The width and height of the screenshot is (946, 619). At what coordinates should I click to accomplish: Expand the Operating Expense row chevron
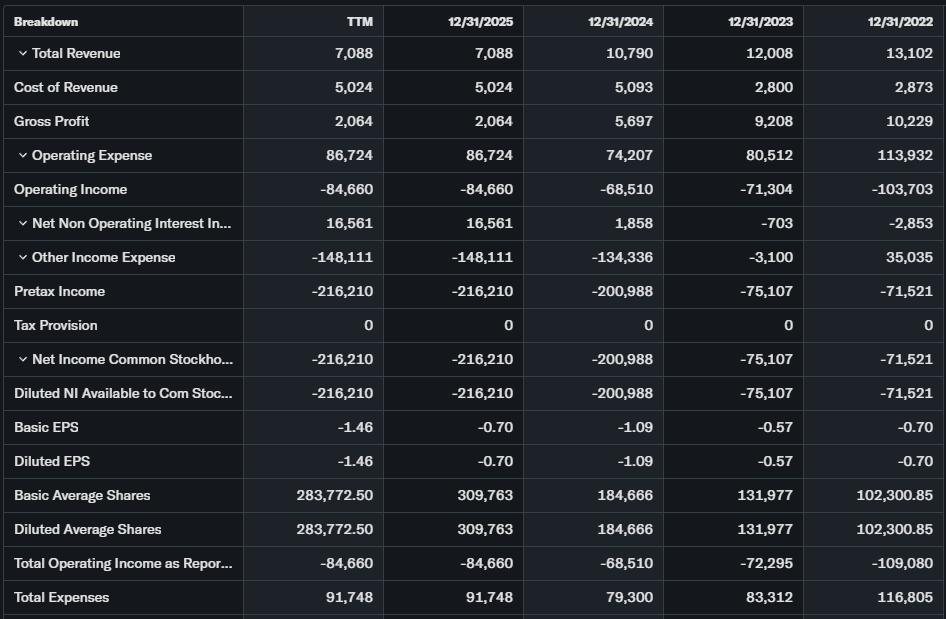22,155
